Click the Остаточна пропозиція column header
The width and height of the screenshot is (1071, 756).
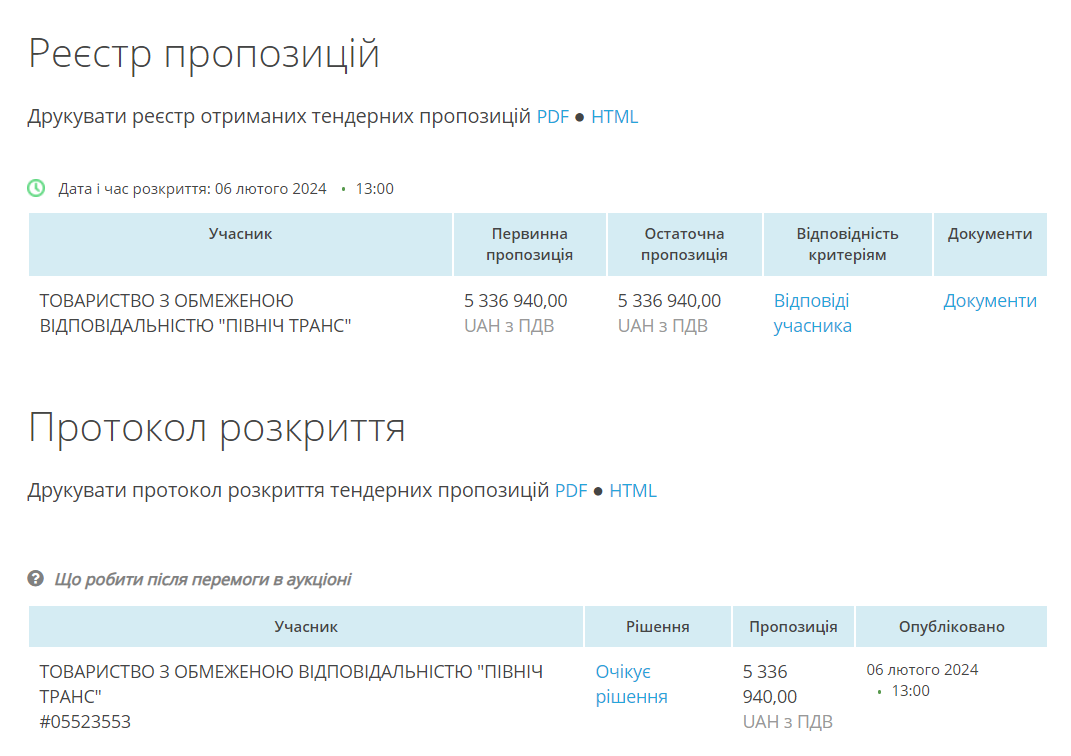[x=684, y=244]
